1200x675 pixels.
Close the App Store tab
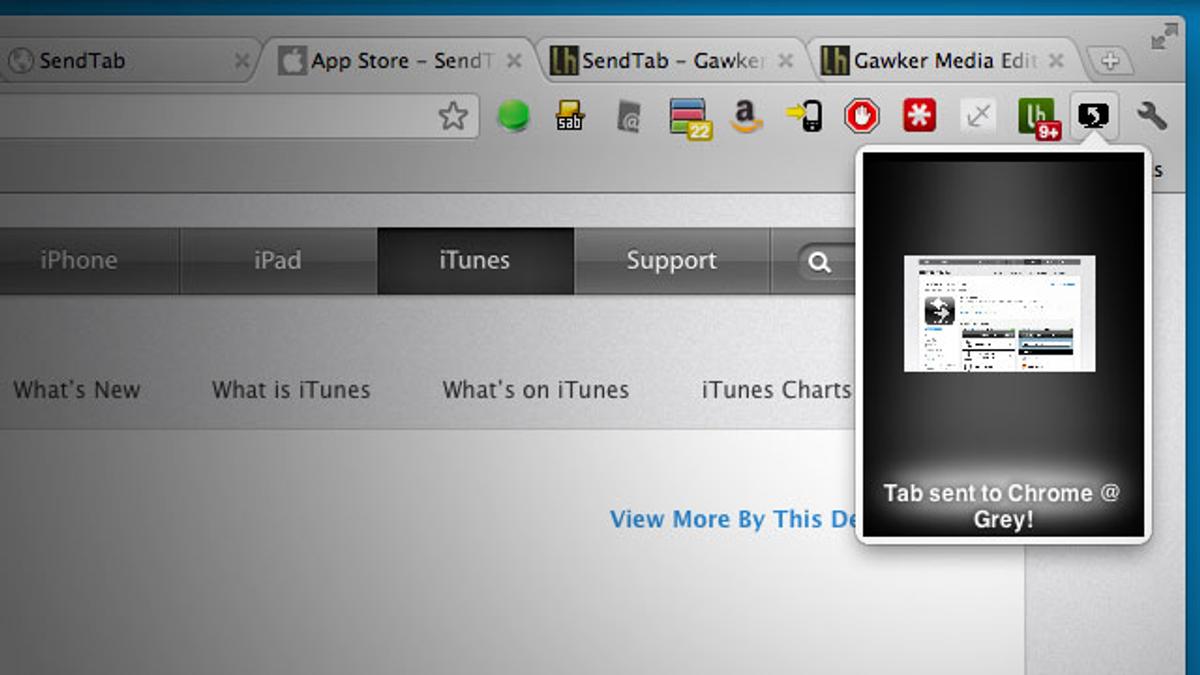(x=514, y=61)
